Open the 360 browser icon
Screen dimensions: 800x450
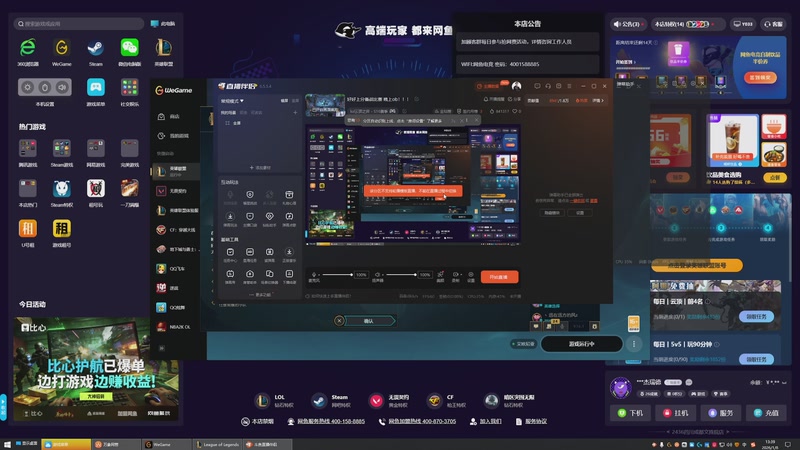pos(28,48)
